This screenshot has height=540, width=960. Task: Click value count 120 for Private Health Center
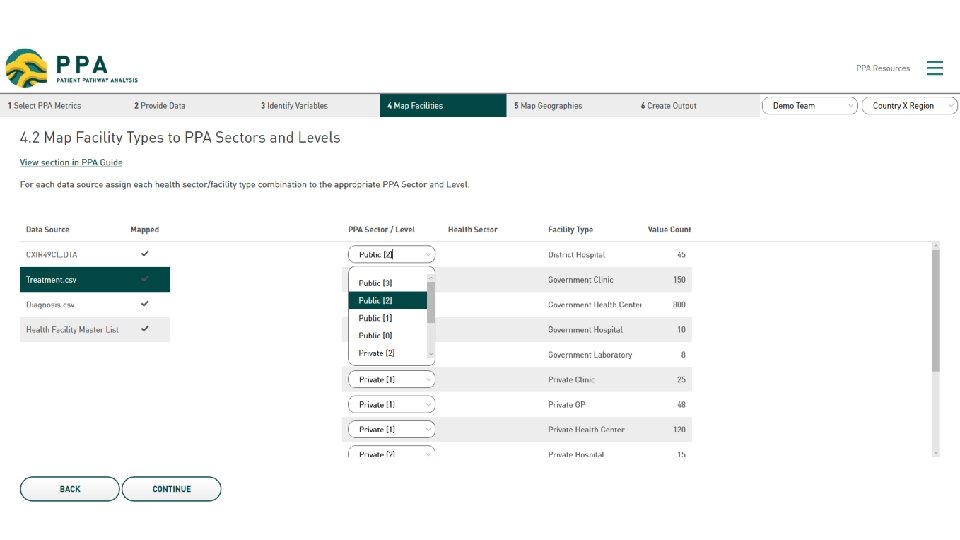(679, 430)
